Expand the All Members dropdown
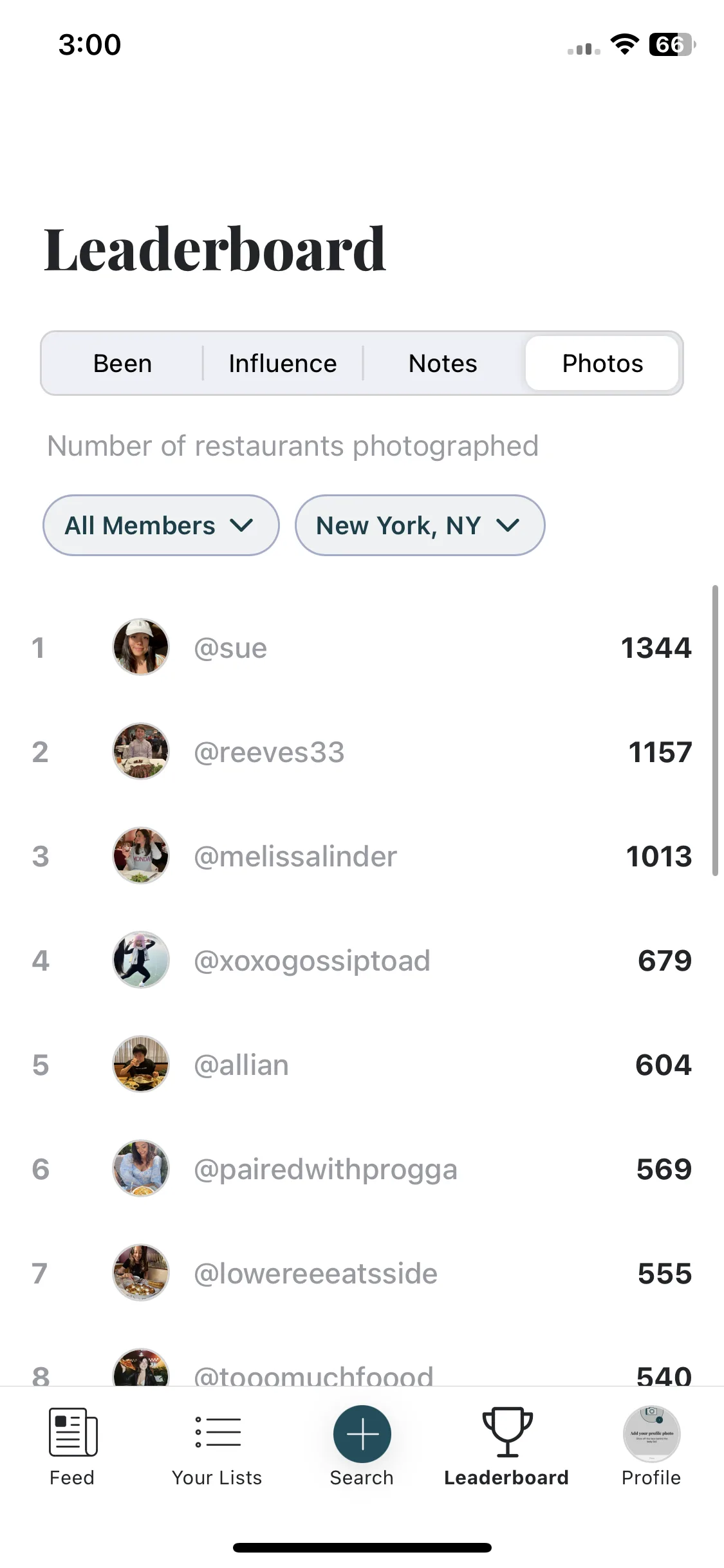The image size is (724, 1568). tap(161, 525)
